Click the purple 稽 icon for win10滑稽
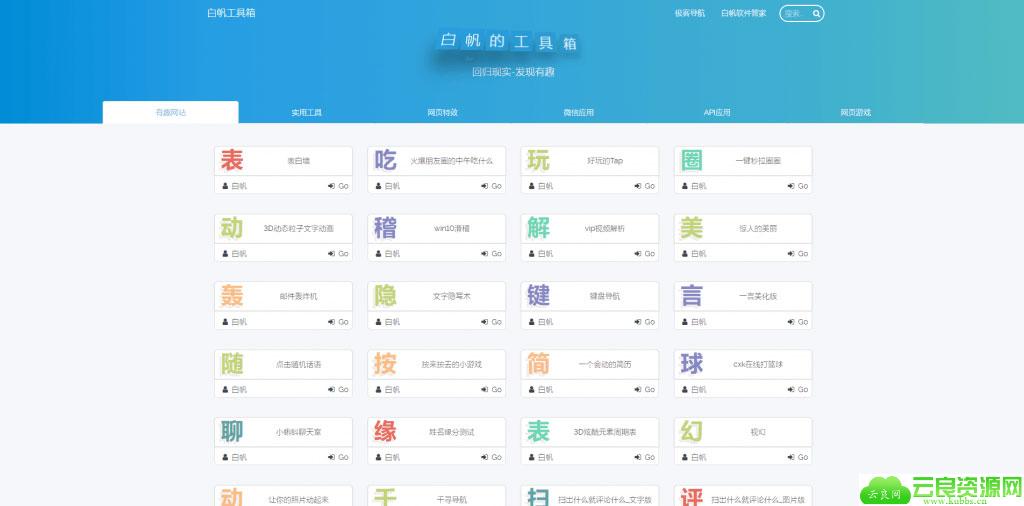Image resolution: width=1024 pixels, height=506 pixels. 385,229
